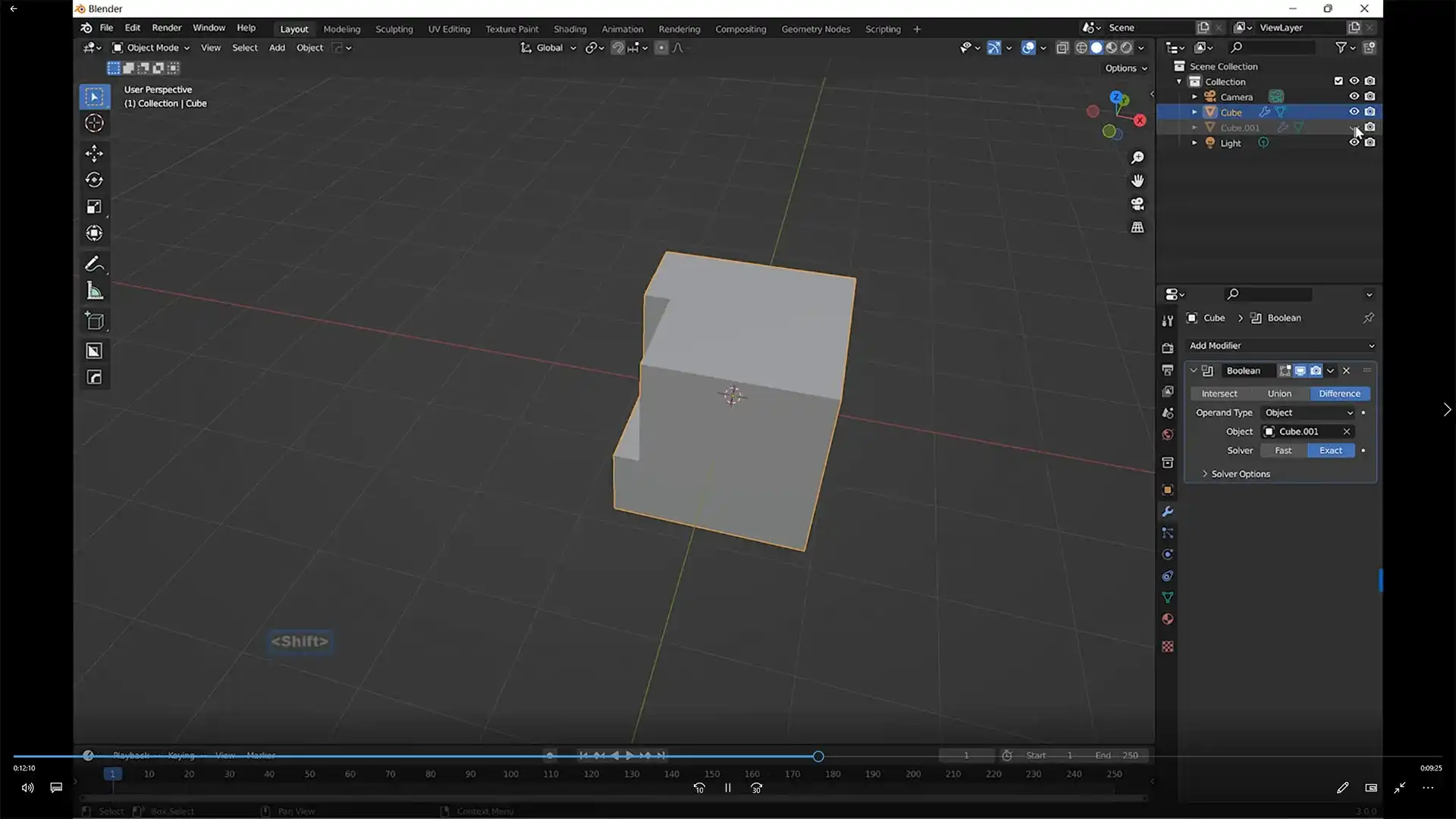Jump to the start frame using the playback control
Image resolution: width=1456 pixels, height=819 pixels.
click(x=583, y=756)
